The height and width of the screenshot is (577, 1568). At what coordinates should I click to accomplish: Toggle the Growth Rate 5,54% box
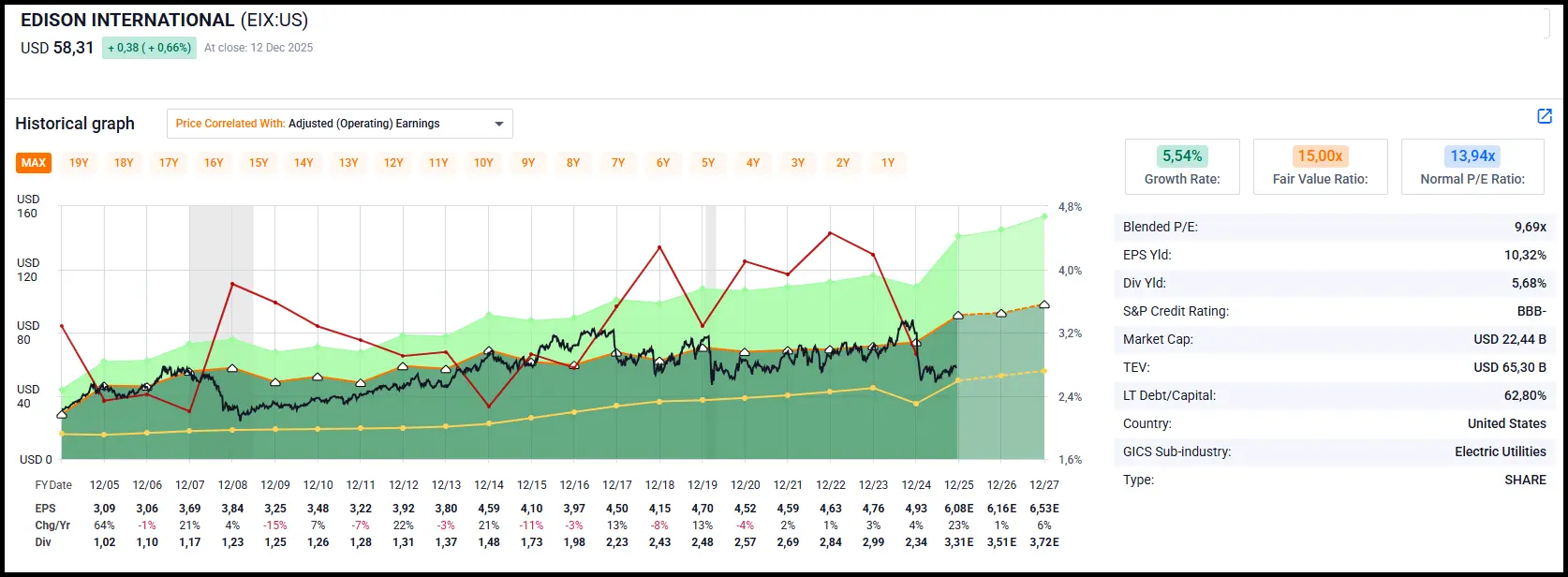(1182, 167)
